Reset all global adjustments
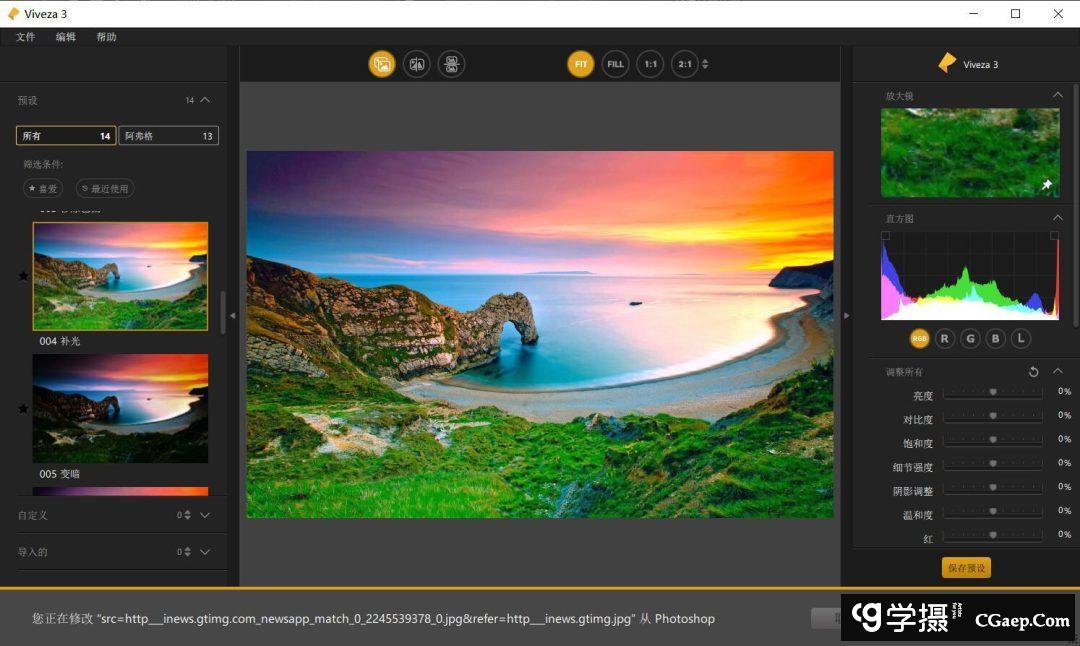 coord(1034,372)
